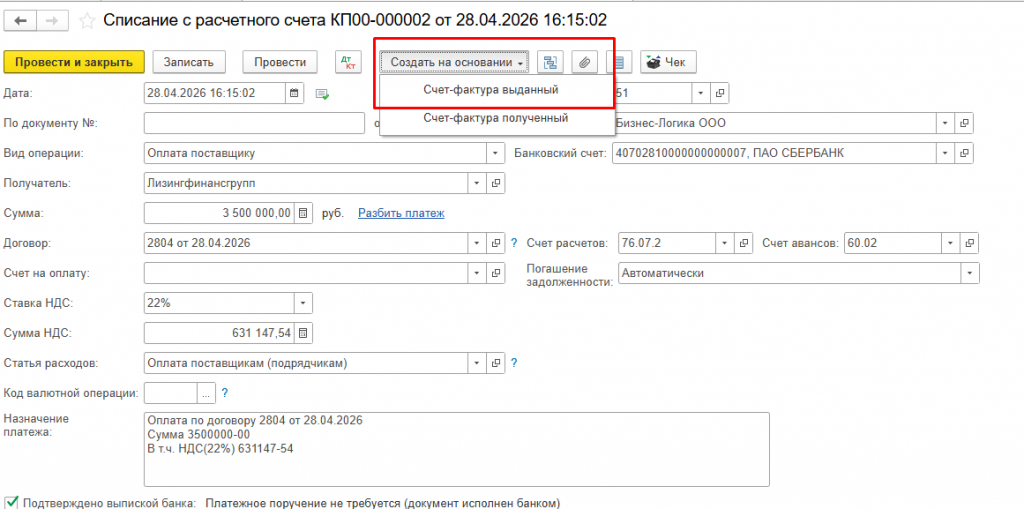Viewport: 1024px width, 509px height.
Task: Open the Ставка НДС 22% dropdown
Action: [x=303, y=303]
